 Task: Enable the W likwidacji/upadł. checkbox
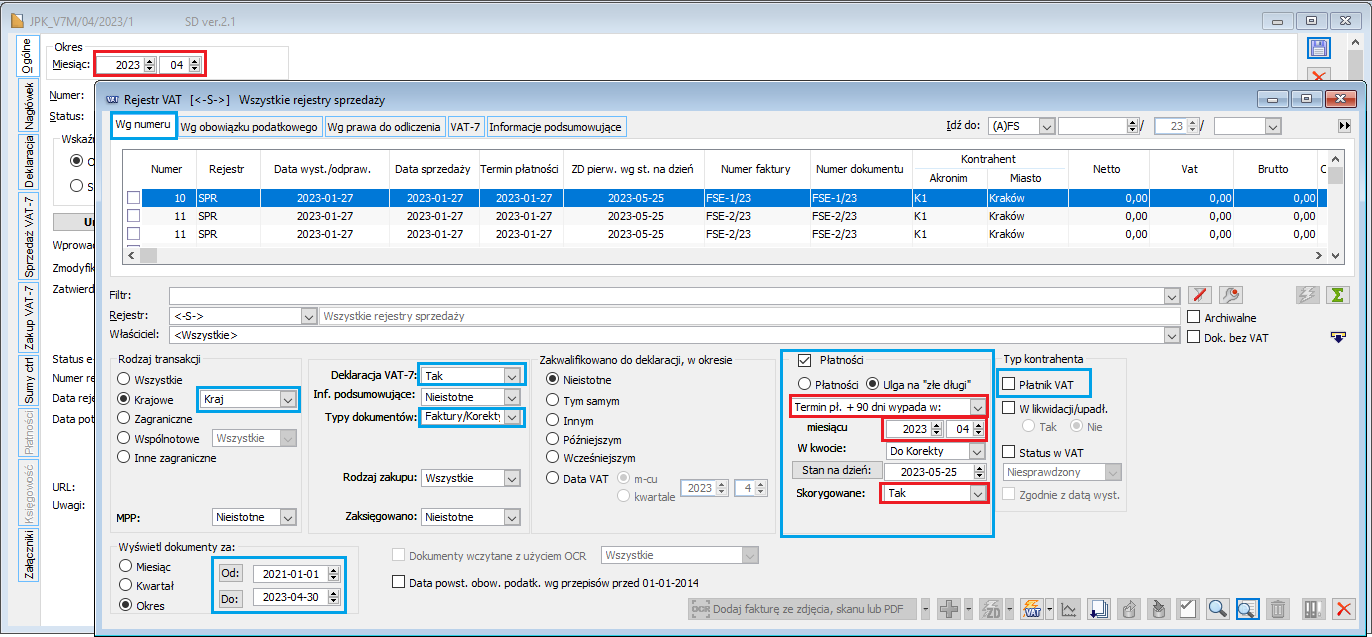coord(1009,408)
